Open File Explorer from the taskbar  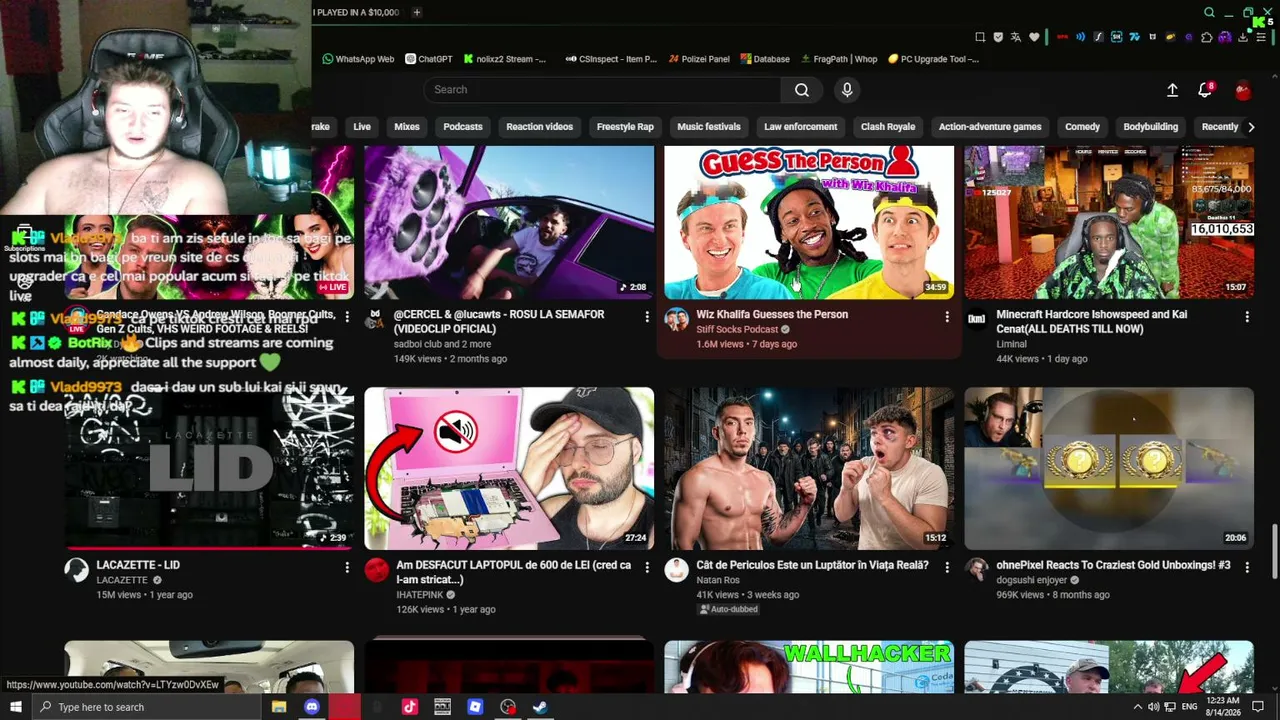(x=279, y=707)
